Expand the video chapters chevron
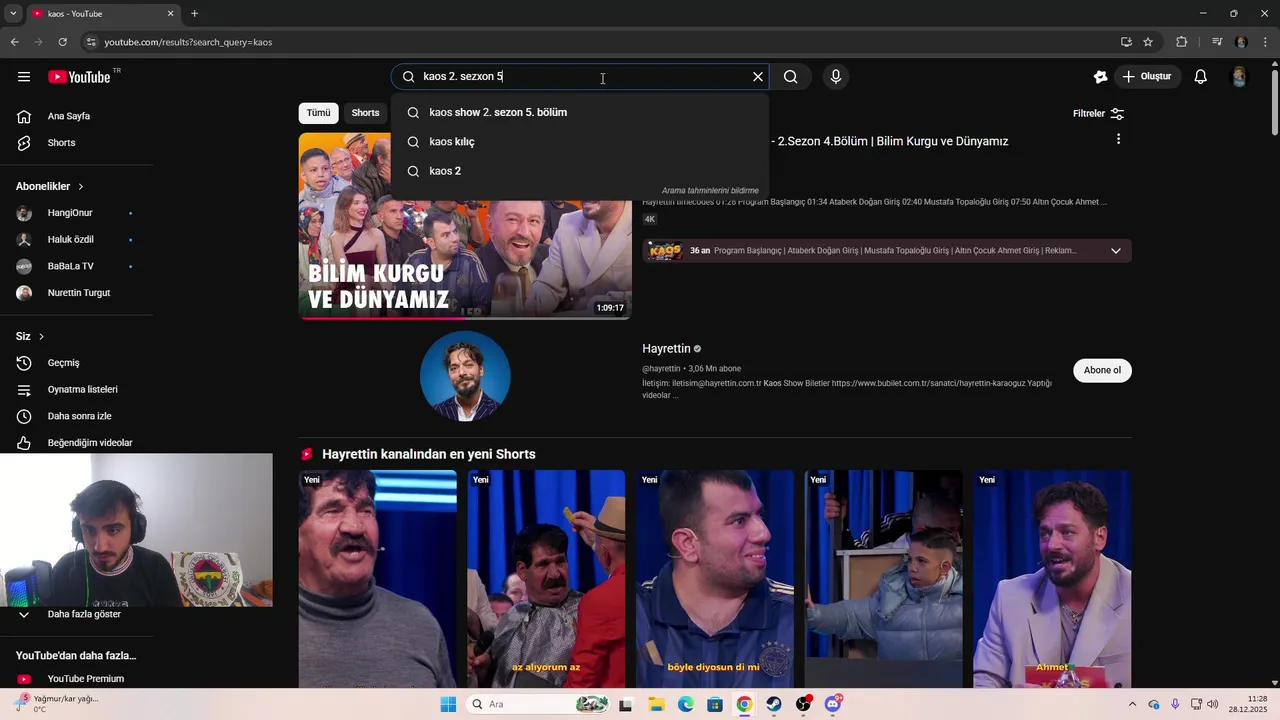Viewport: 1280px width, 720px height. pos(1116,251)
